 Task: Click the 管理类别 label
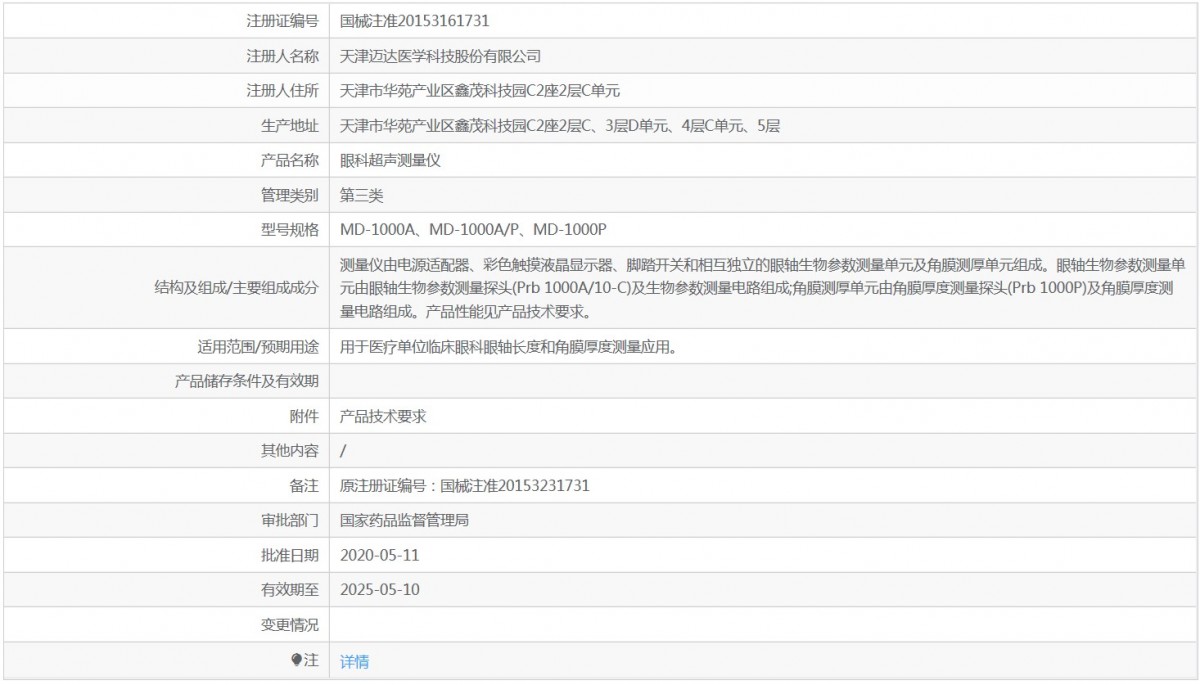pyautogui.click(x=290, y=195)
